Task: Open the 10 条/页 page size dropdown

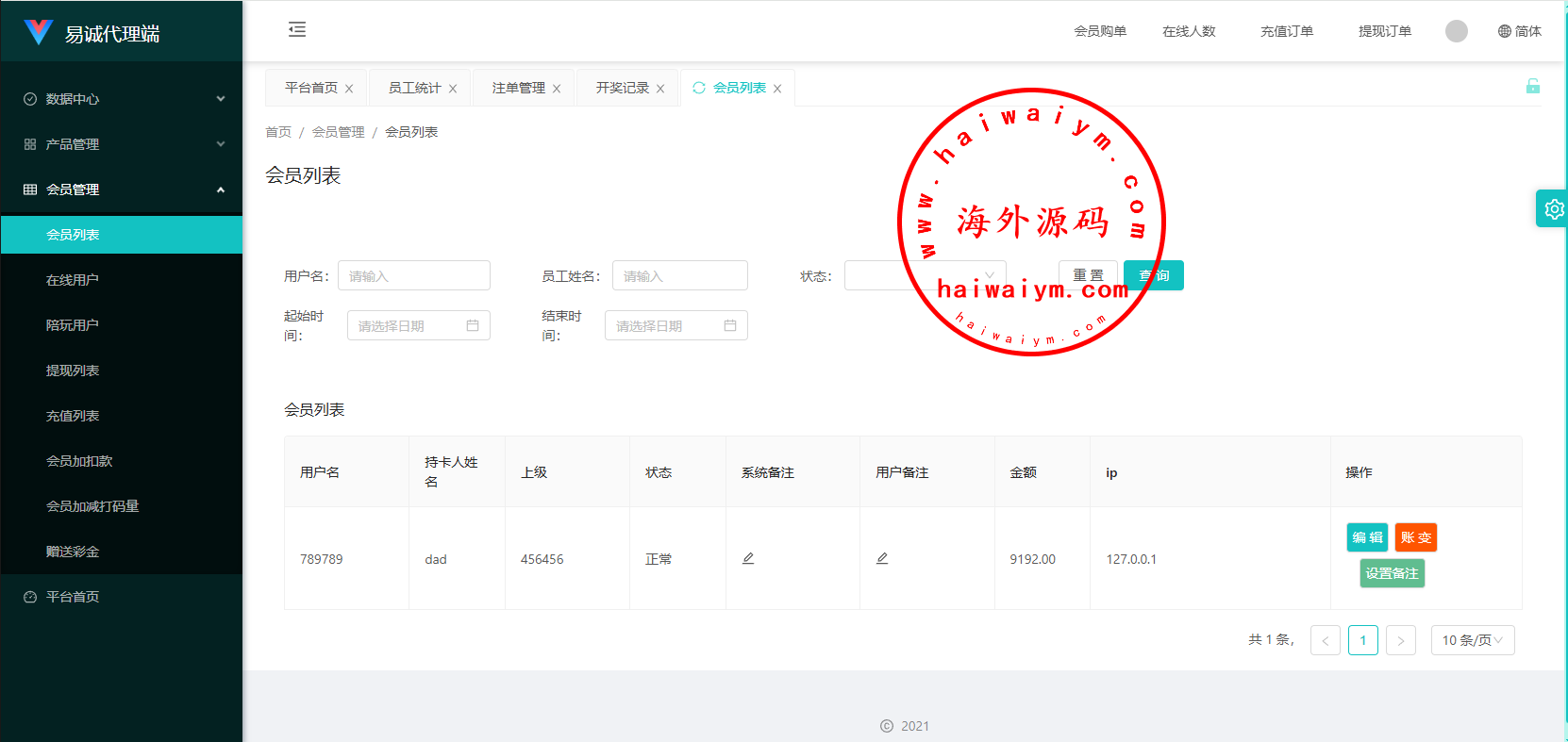Action: pyautogui.click(x=1472, y=640)
